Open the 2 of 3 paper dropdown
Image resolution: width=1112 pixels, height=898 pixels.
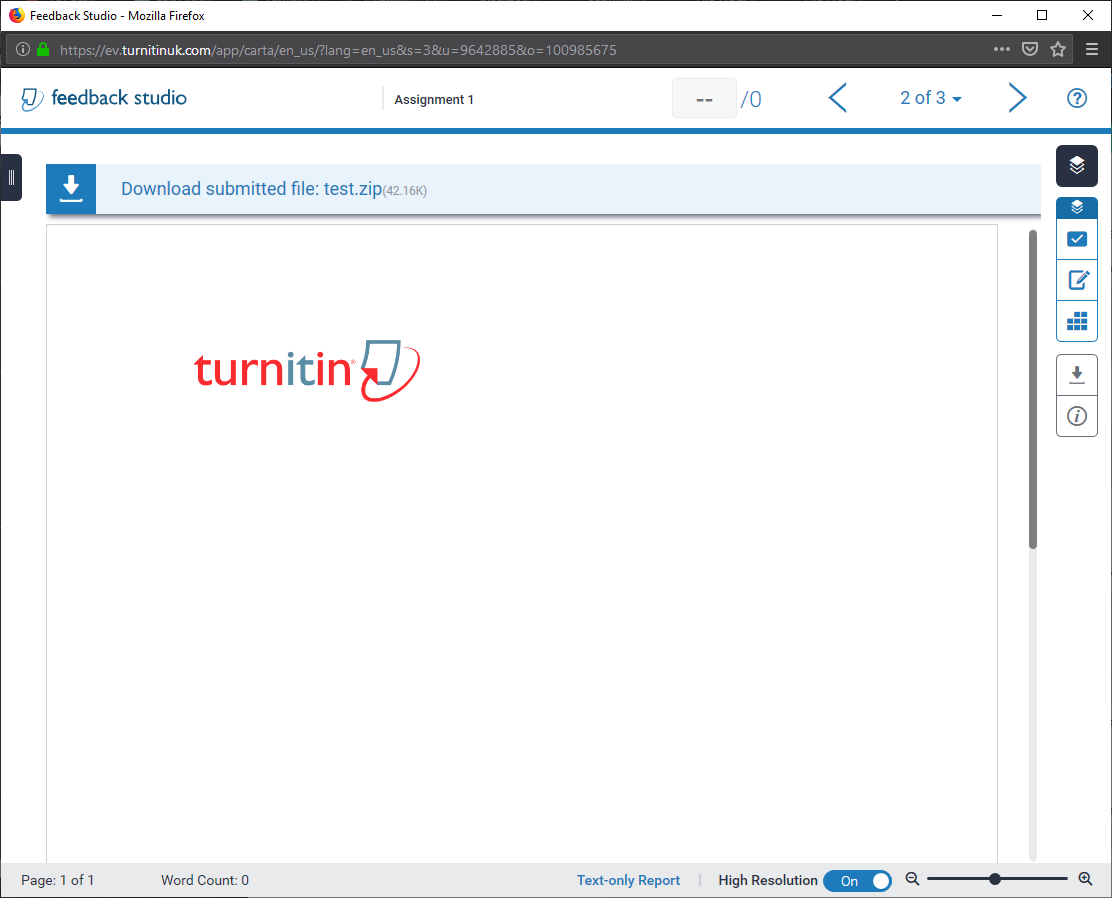[930, 99]
